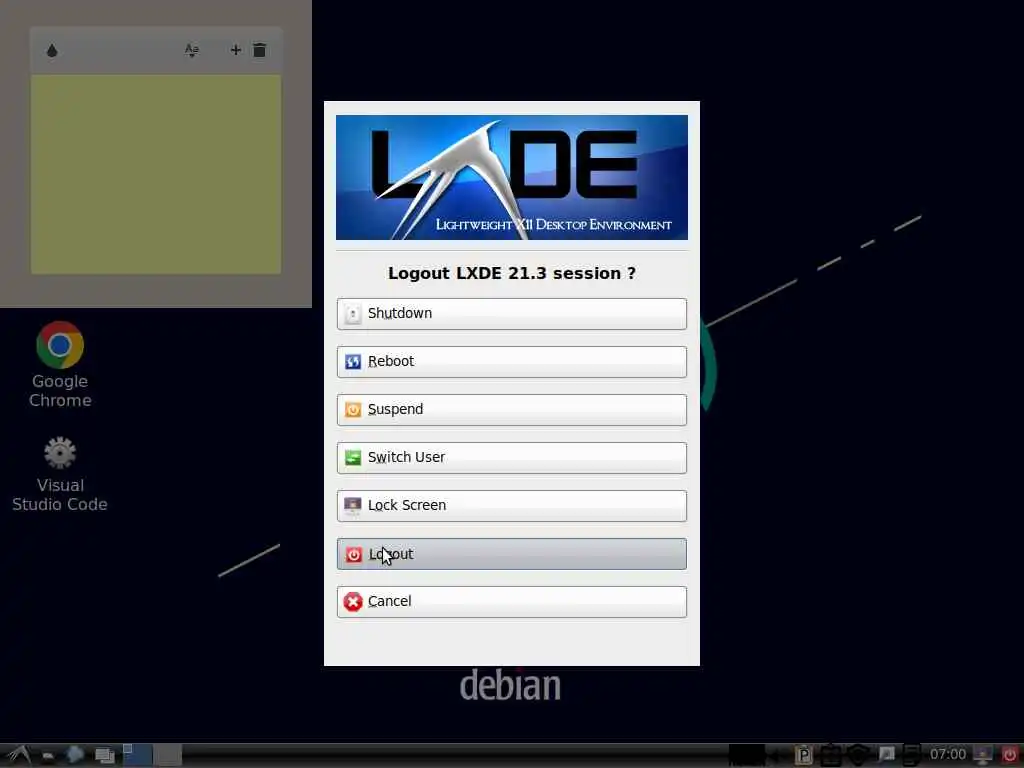
Task: Switch to the first workspace in pager
Action: point(138,755)
